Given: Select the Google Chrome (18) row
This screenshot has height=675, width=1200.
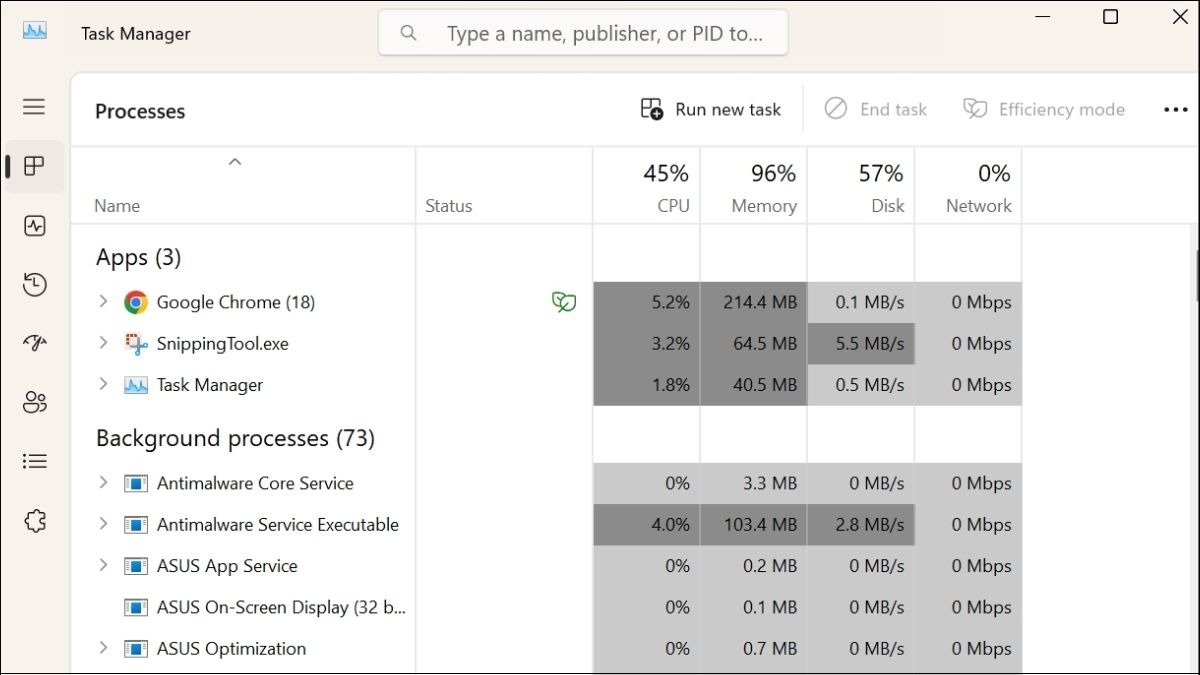Looking at the screenshot, I should click(x=547, y=302).
